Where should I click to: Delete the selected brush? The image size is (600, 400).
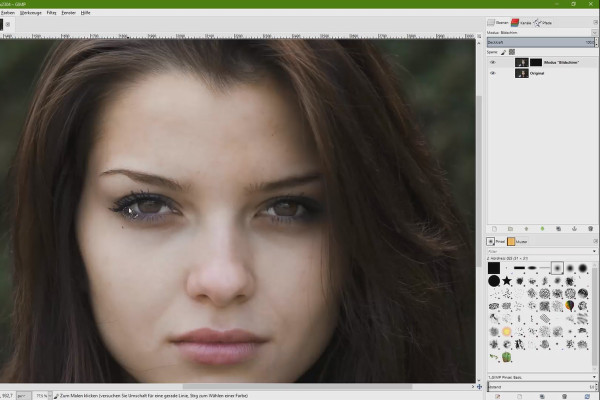click(x=564, y=397)
